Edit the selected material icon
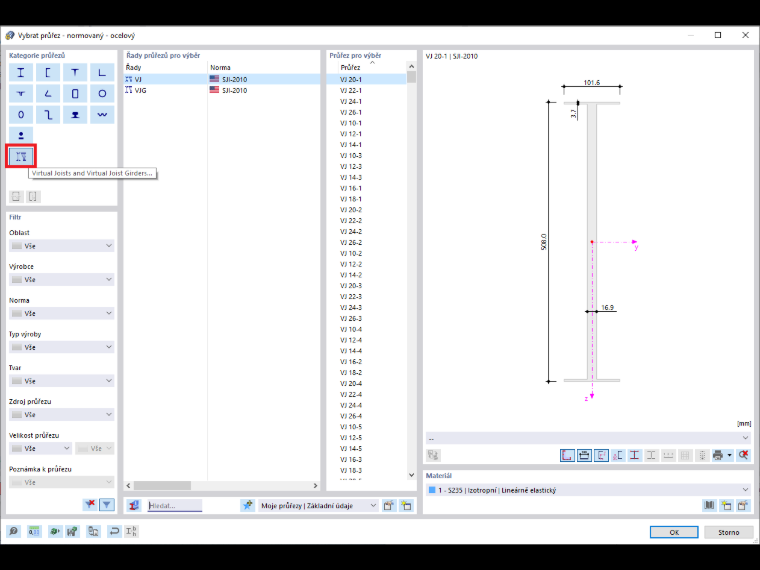Image resolution: width=760 pixels, height=570 pixels. click(x=743, y=506)
